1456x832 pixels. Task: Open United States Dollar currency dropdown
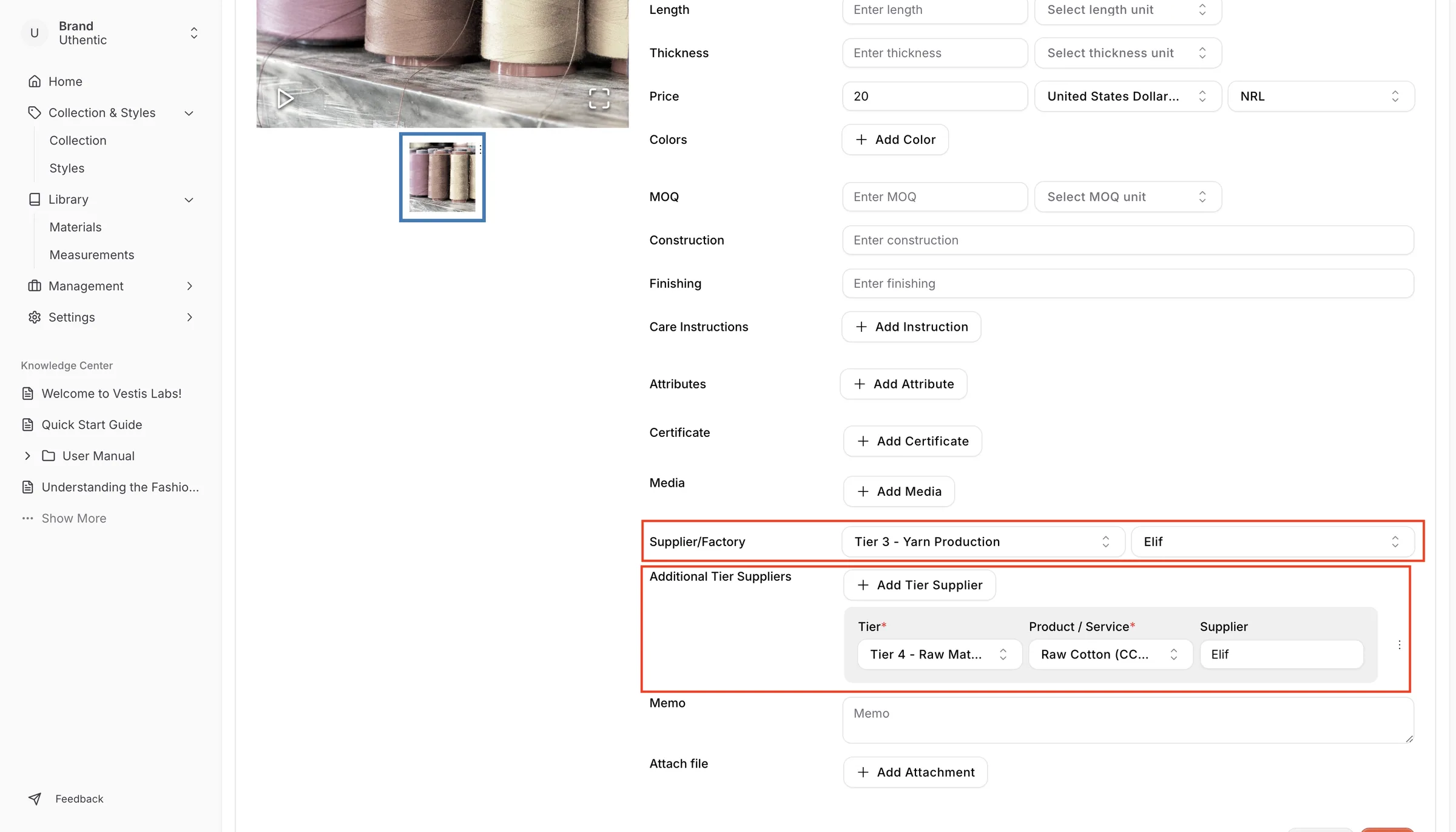[x=1128, y=96]
